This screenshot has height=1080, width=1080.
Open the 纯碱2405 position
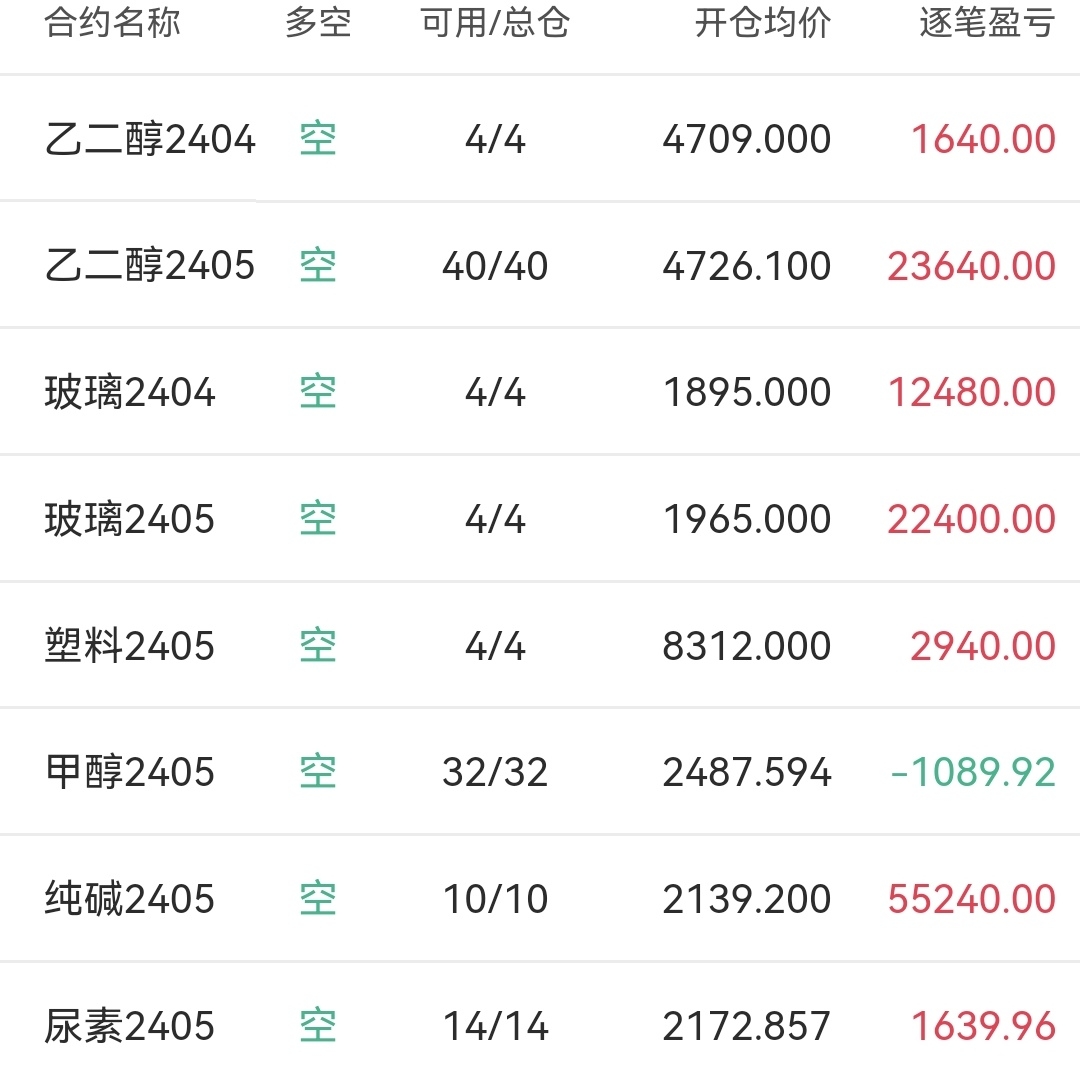[540, 899]
